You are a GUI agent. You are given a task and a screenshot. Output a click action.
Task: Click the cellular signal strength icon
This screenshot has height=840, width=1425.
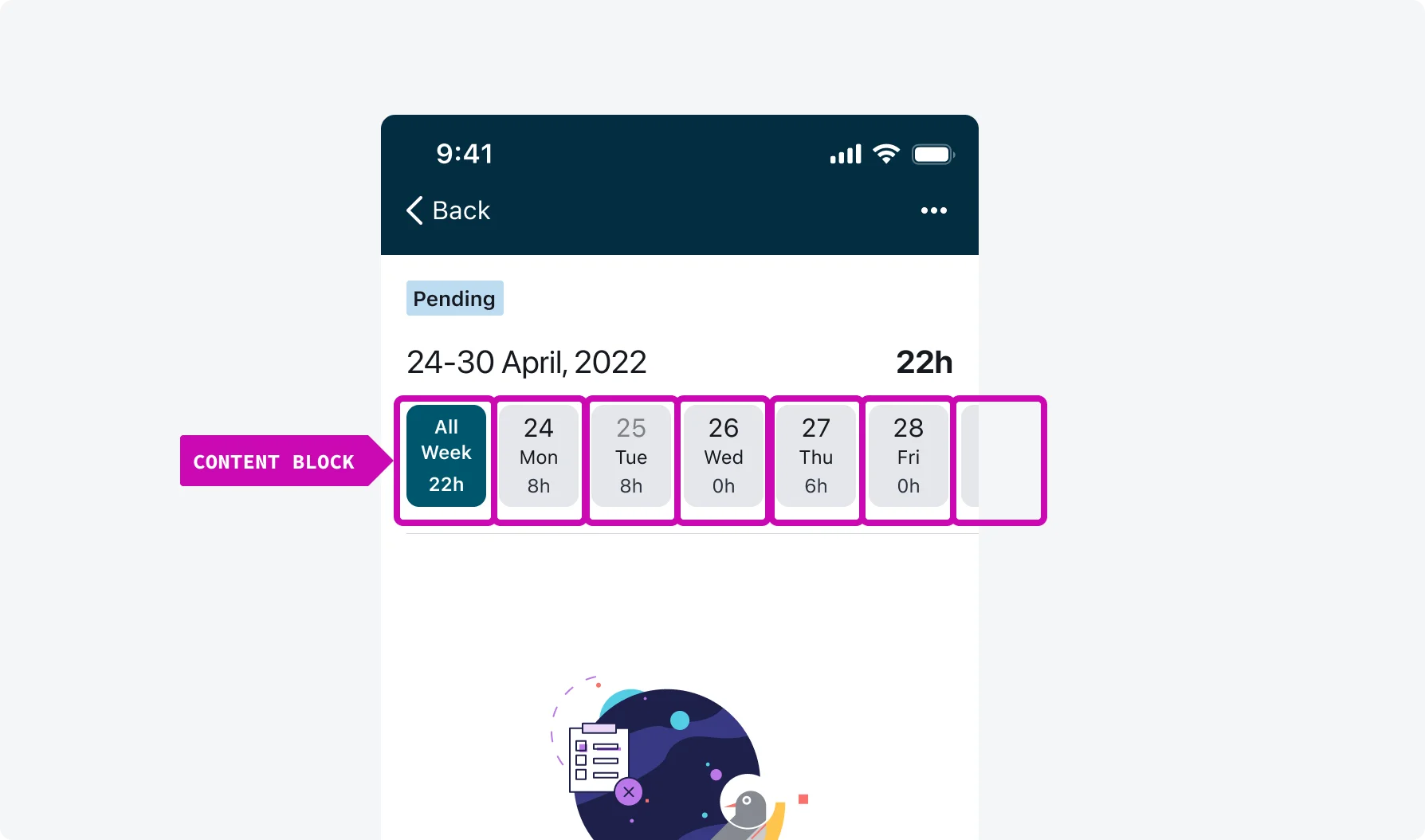(846, 154)
